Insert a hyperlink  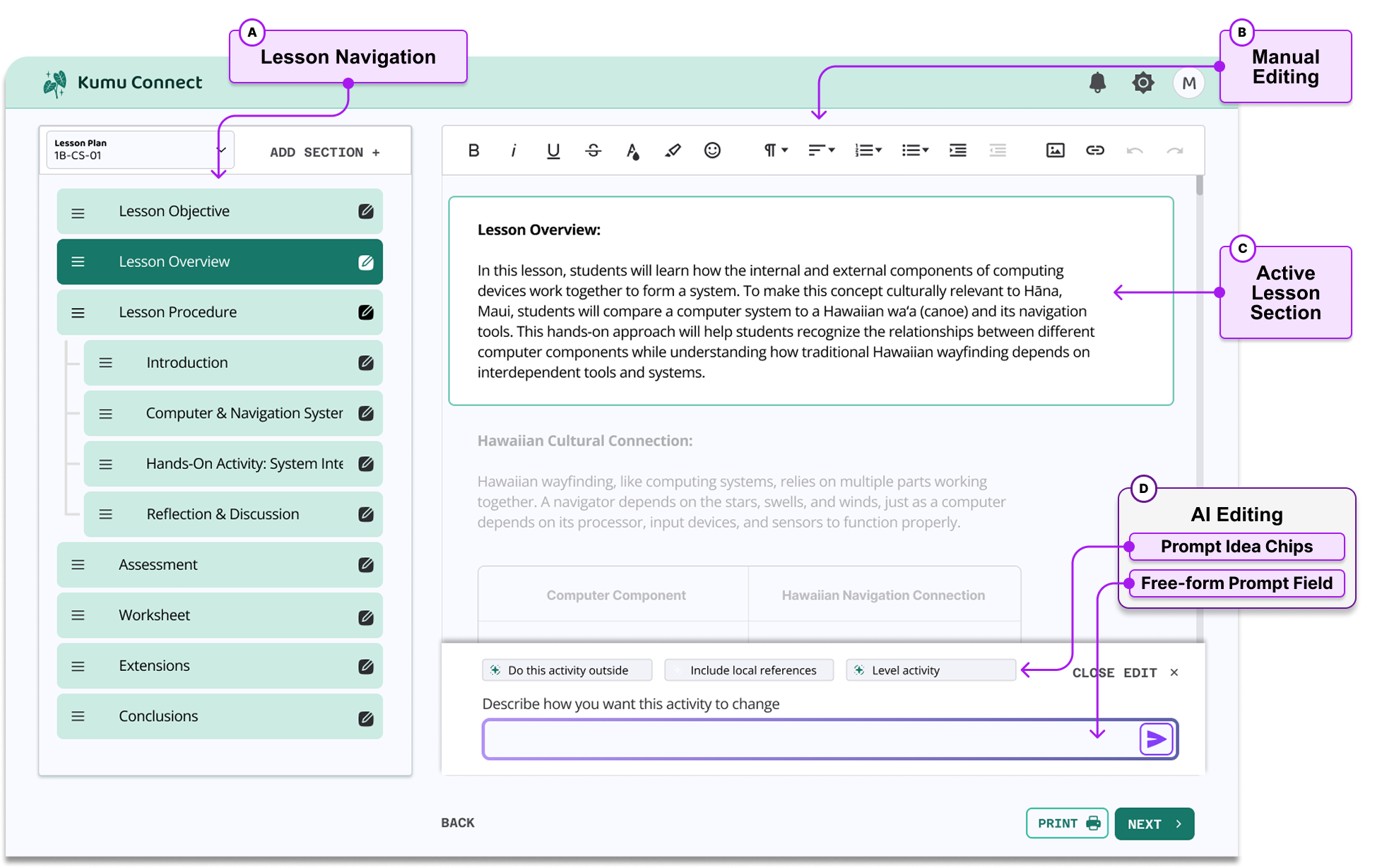click(1094, 150)
